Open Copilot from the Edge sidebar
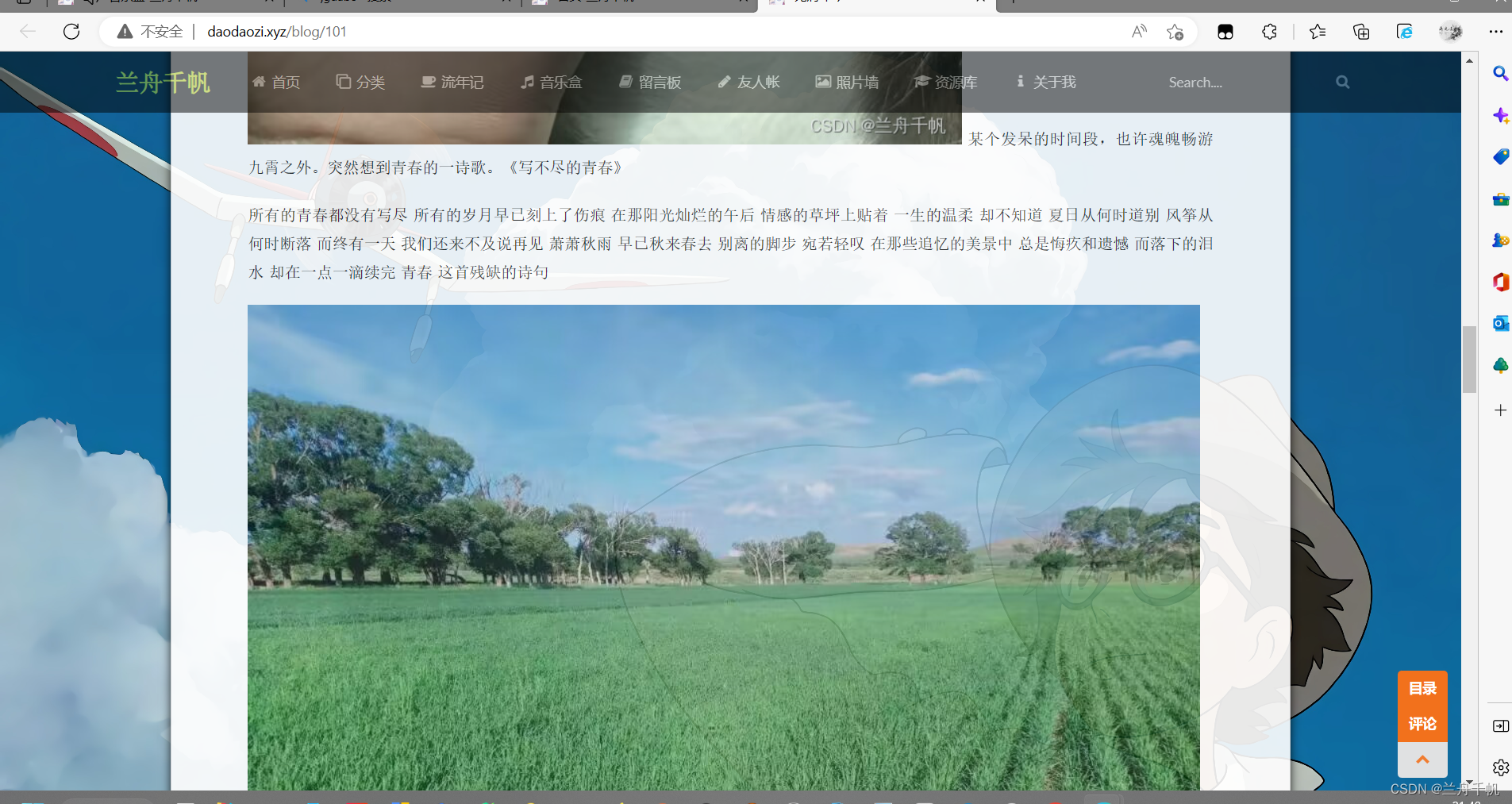This screenshot has width=1512, height=804. point(1501,116)
